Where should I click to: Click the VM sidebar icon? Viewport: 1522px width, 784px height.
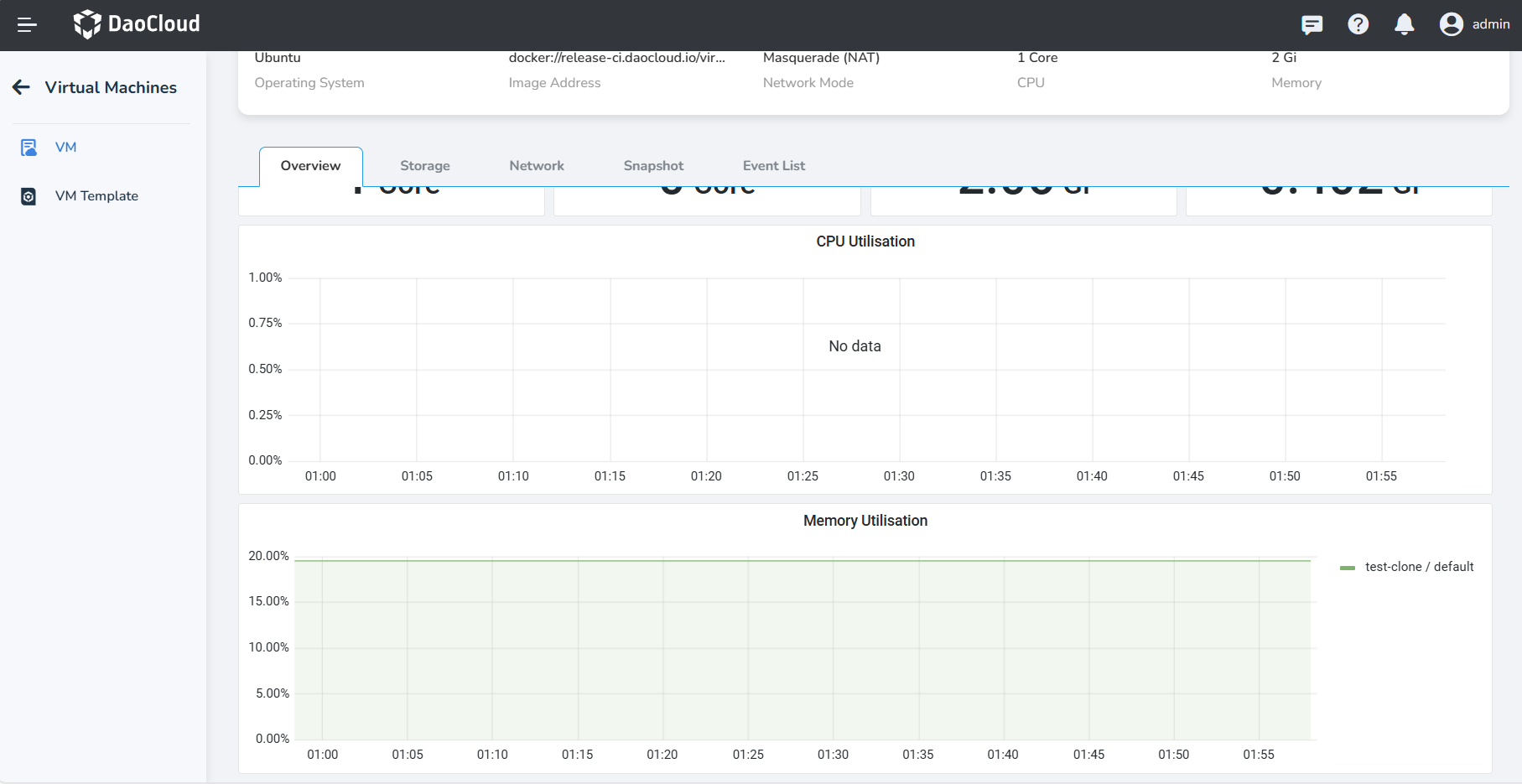(29, 148)
